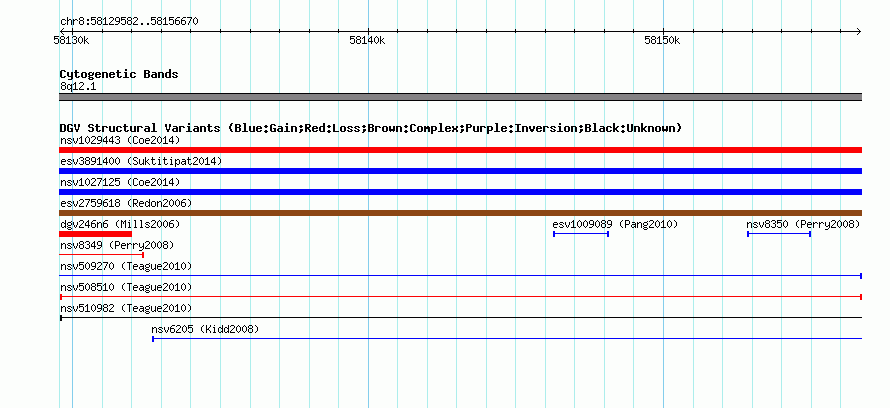Viewport: 890px width, 408px height.
Task: Click the 58130k ruler label
Action: pos(72,40)
